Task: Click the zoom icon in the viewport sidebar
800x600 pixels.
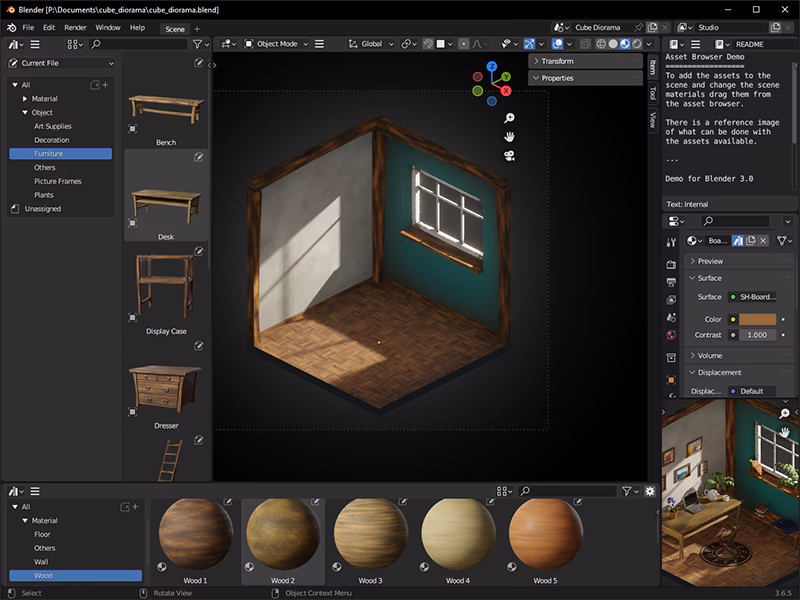Action: coord(510,118)
